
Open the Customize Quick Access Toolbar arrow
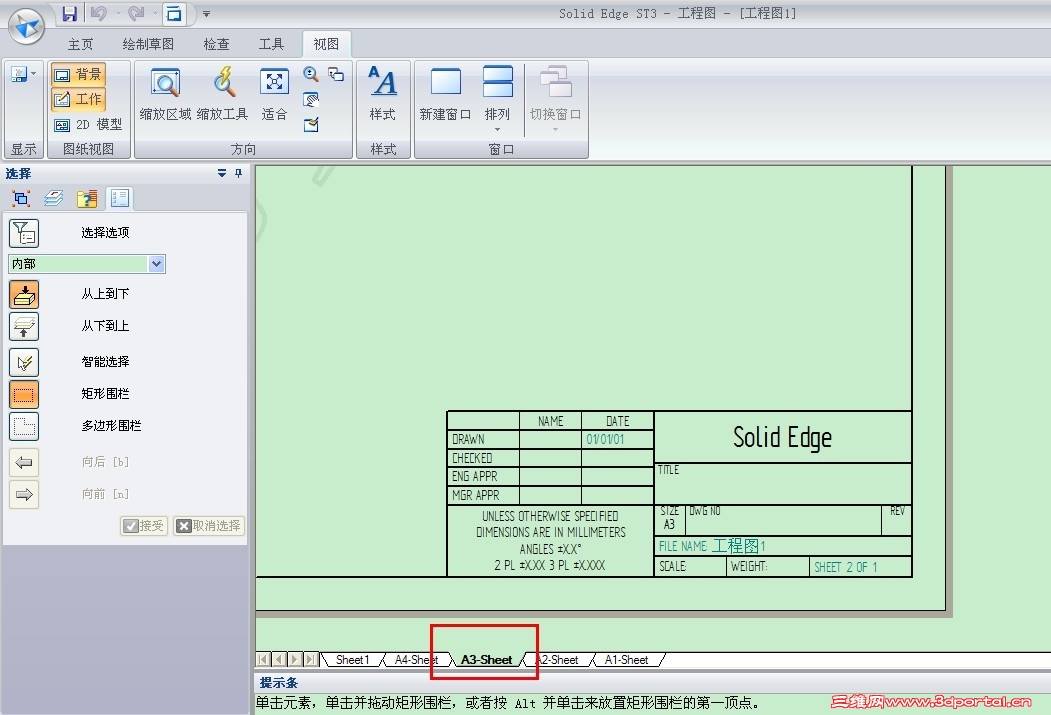206,13
